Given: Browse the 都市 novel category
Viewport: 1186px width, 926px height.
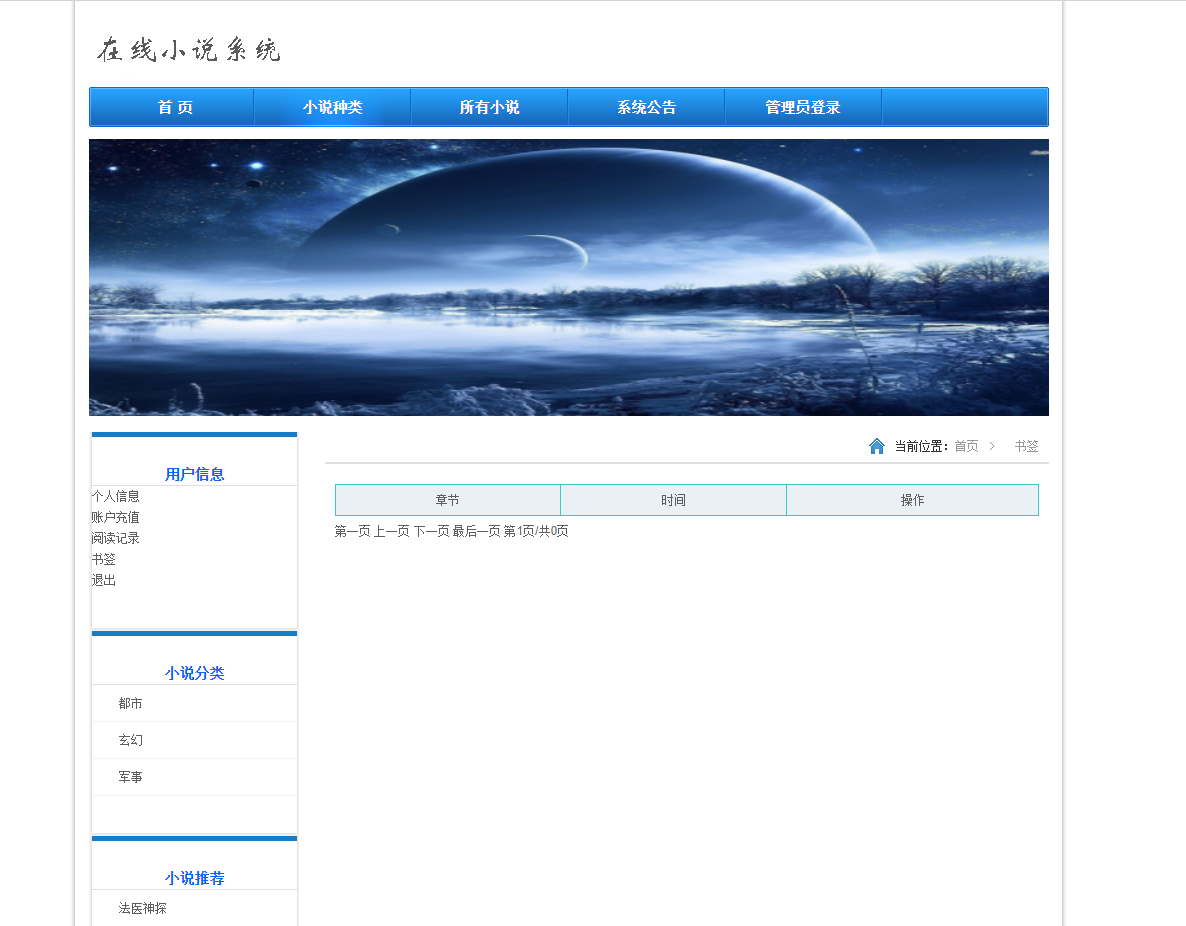Looking at the screenshot, I should (x=131, y=703).
